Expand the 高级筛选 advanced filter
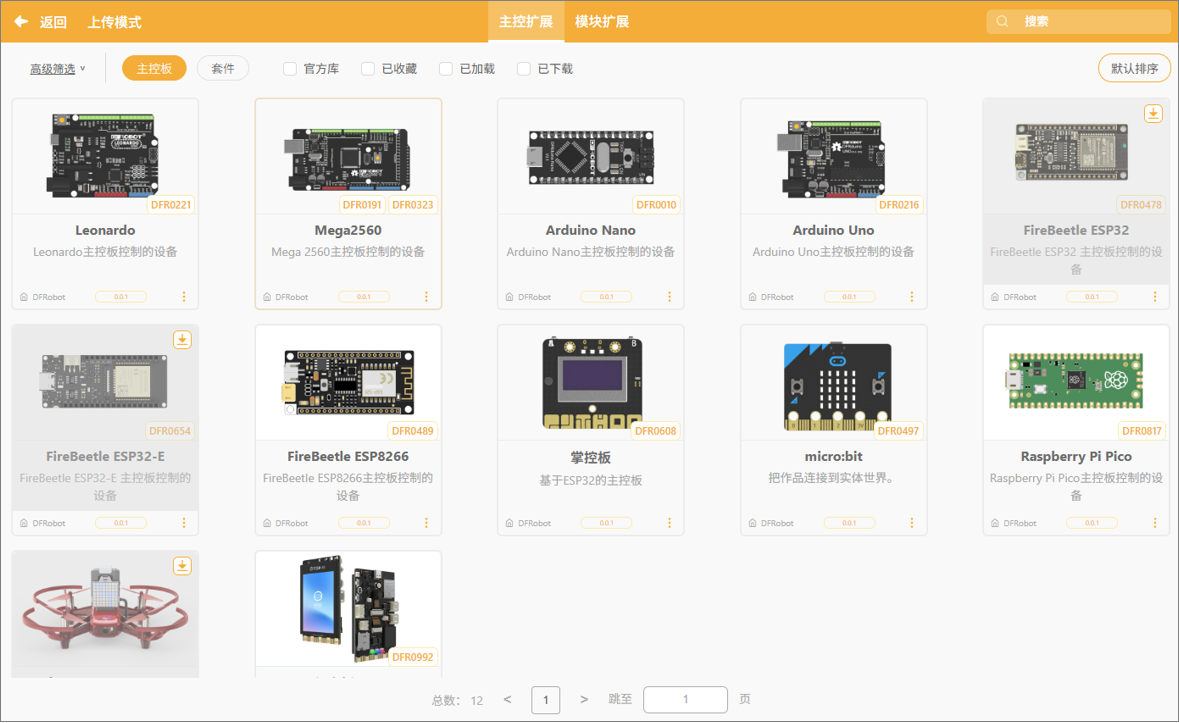1179x723 pixels. (x=57, y=69)
